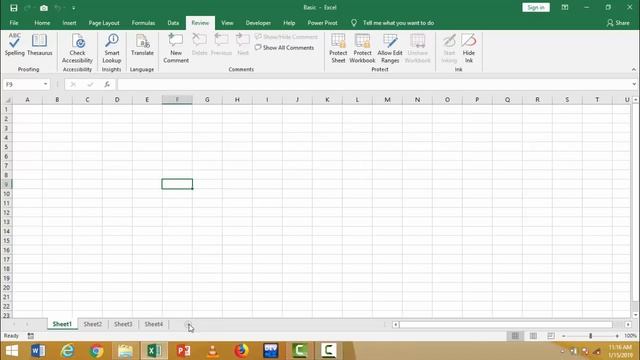Open Ribbon Display Options in title bar
Image resolution: width=640 pixels, height=360 pixels.
565,7
